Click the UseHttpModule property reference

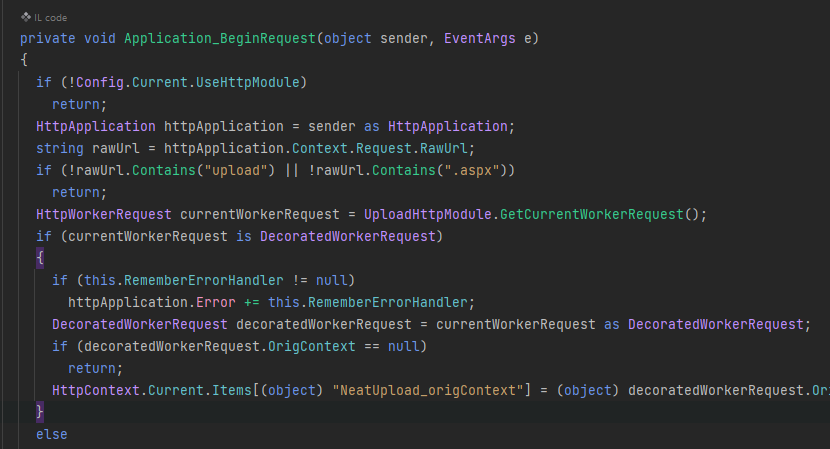point(257,82)
